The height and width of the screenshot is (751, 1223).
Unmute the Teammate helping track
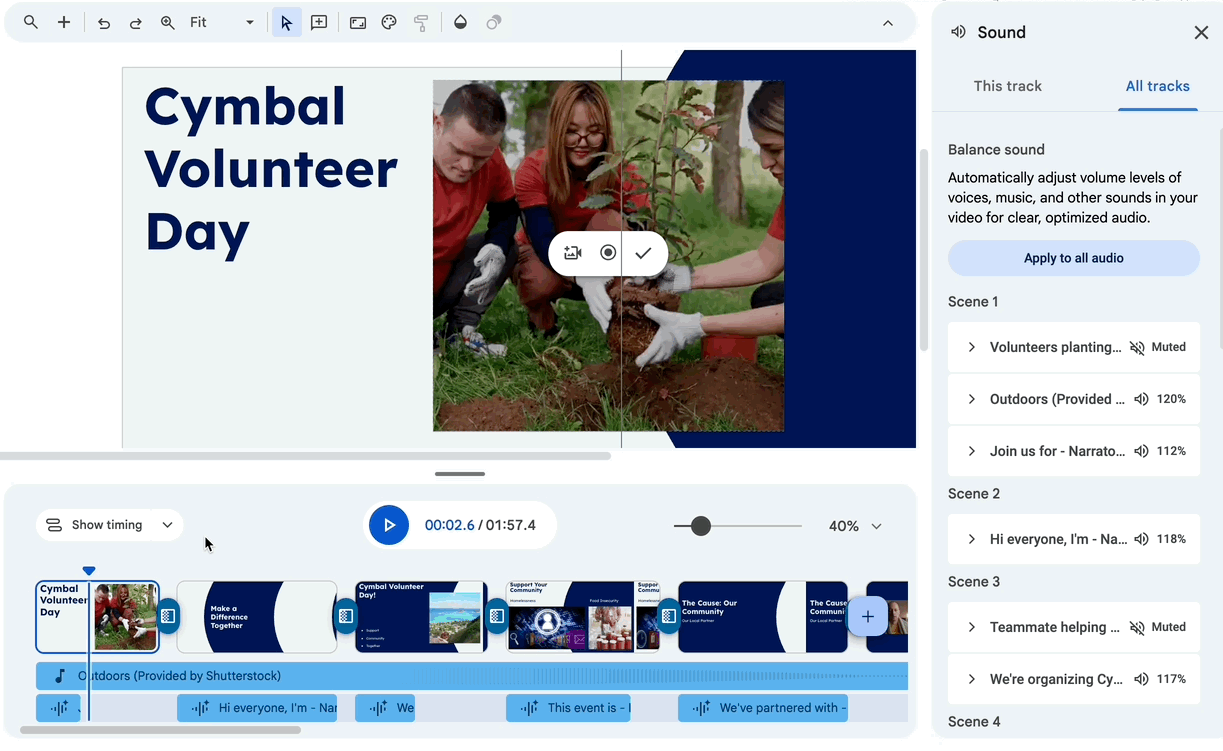pos(1137,627)
